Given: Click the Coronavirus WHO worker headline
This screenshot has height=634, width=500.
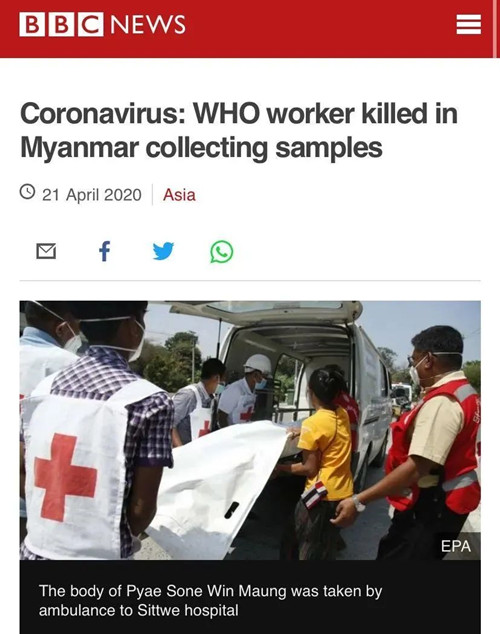Looking at the screenshot, I should coord(238,131).
